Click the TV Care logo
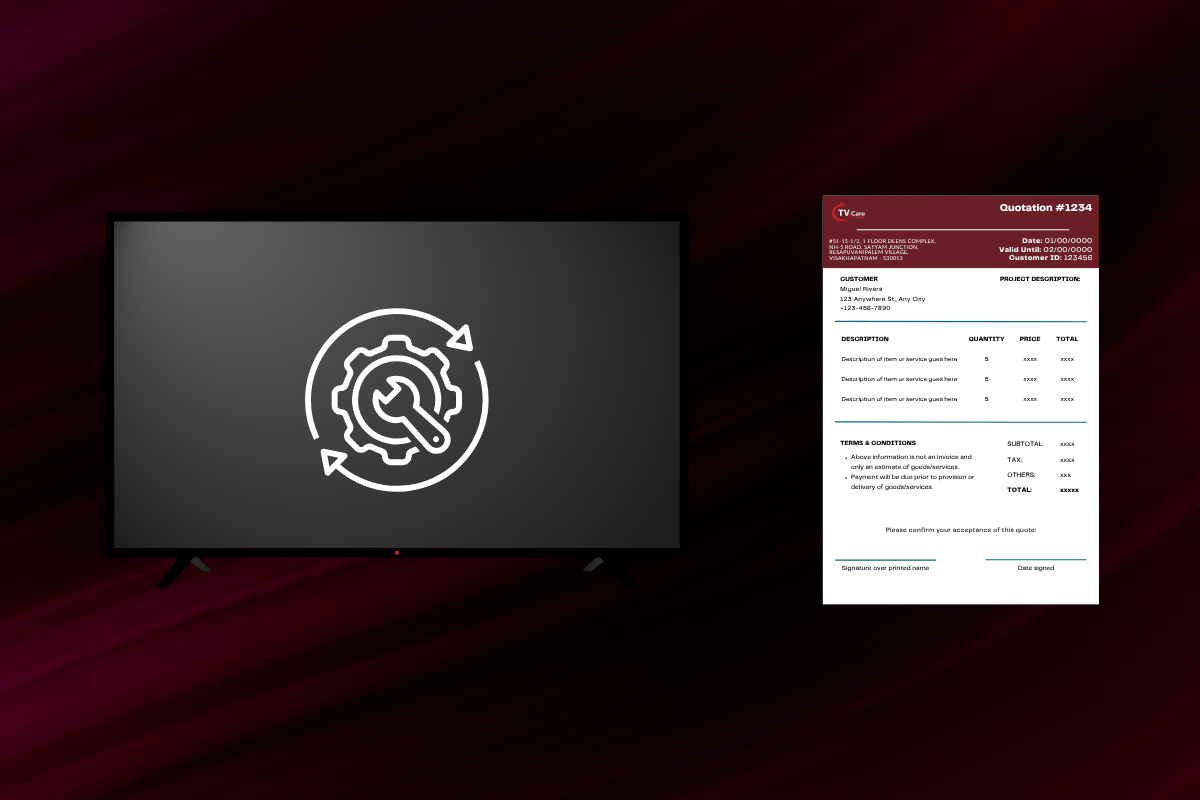 click(848, 212)
